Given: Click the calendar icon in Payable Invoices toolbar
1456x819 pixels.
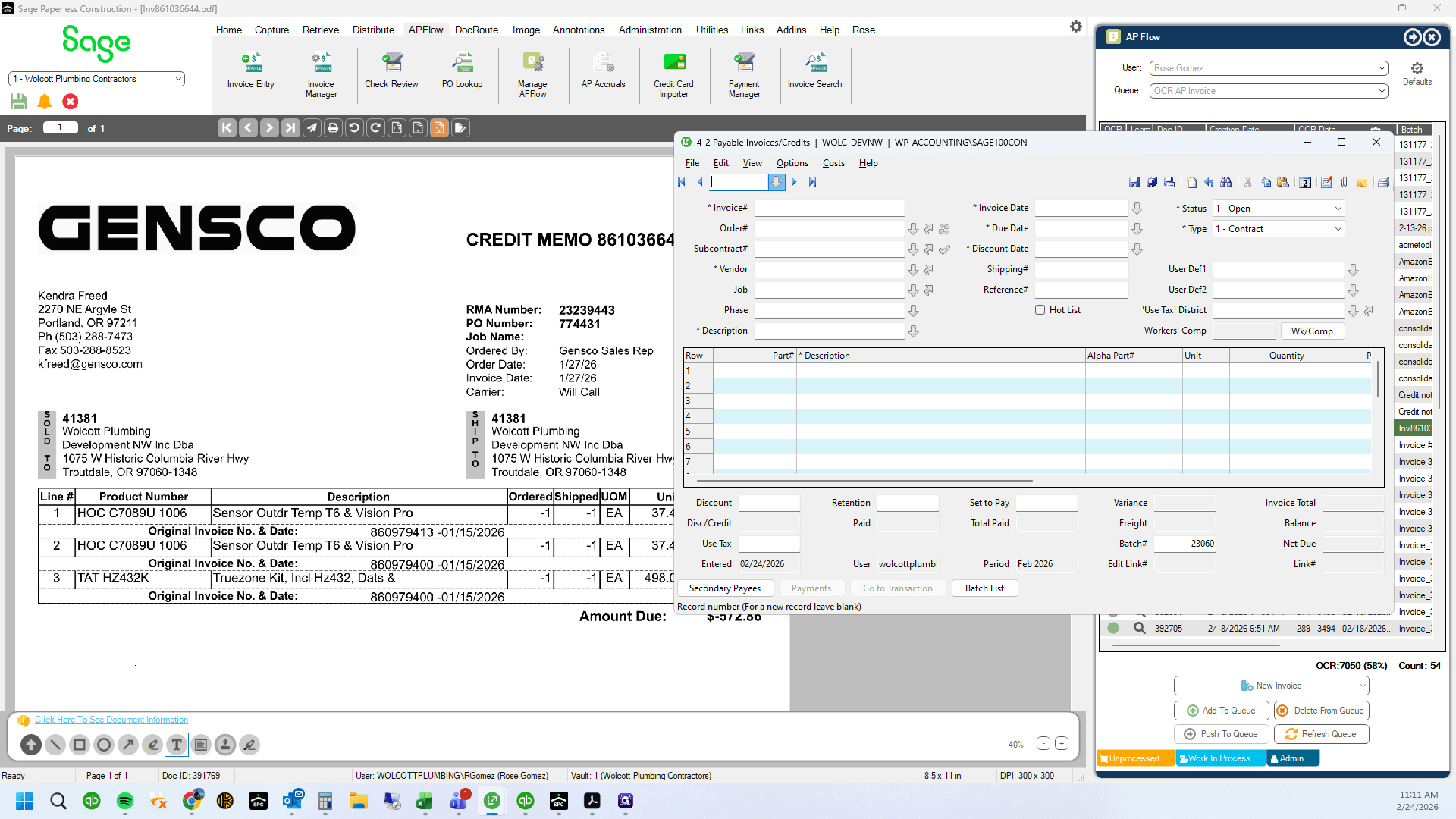Looking at the screenshot, I should (1305, 182).
